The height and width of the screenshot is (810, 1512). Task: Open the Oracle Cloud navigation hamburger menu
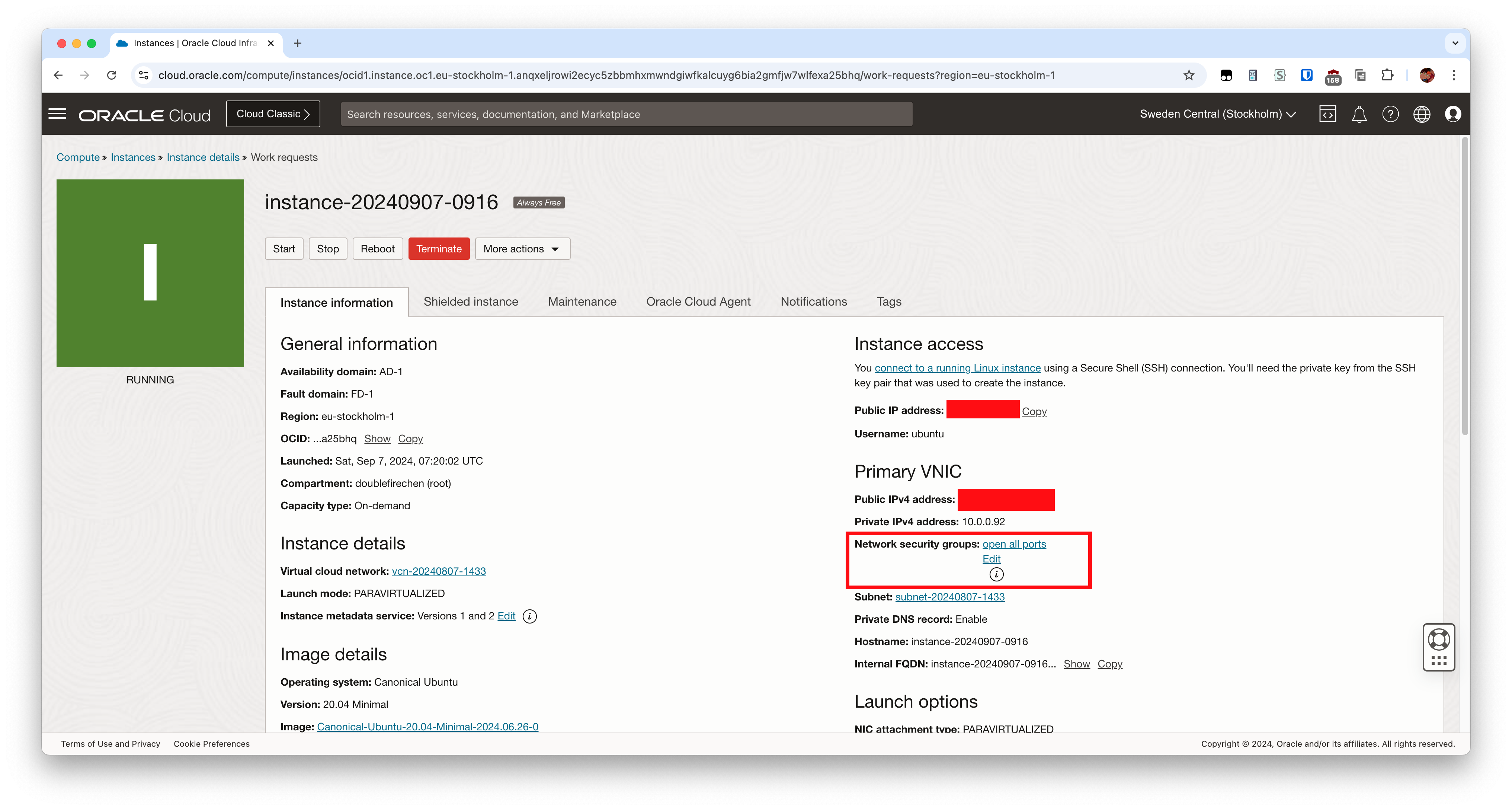coord(57,114)
